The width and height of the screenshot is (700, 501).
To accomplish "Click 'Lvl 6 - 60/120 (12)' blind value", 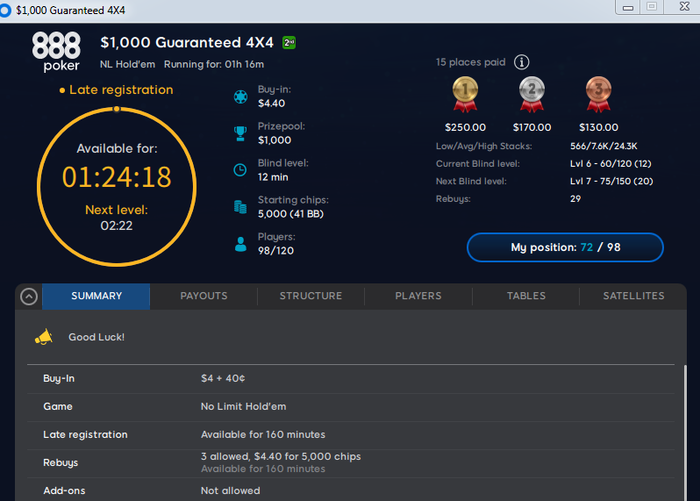I will 610,164.
